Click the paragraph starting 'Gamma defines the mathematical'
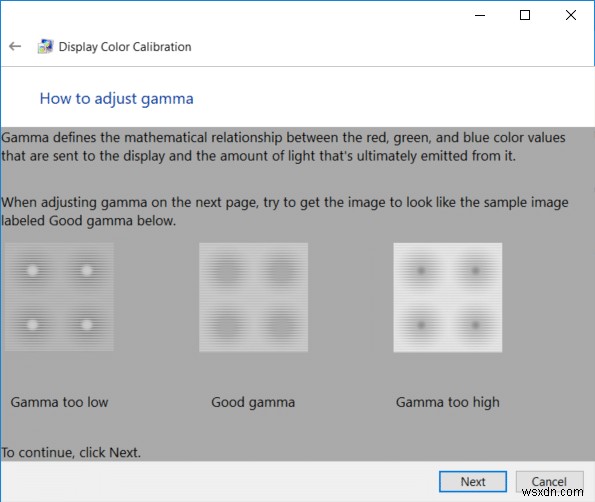595x502 pixels. (x=283, y=147)
